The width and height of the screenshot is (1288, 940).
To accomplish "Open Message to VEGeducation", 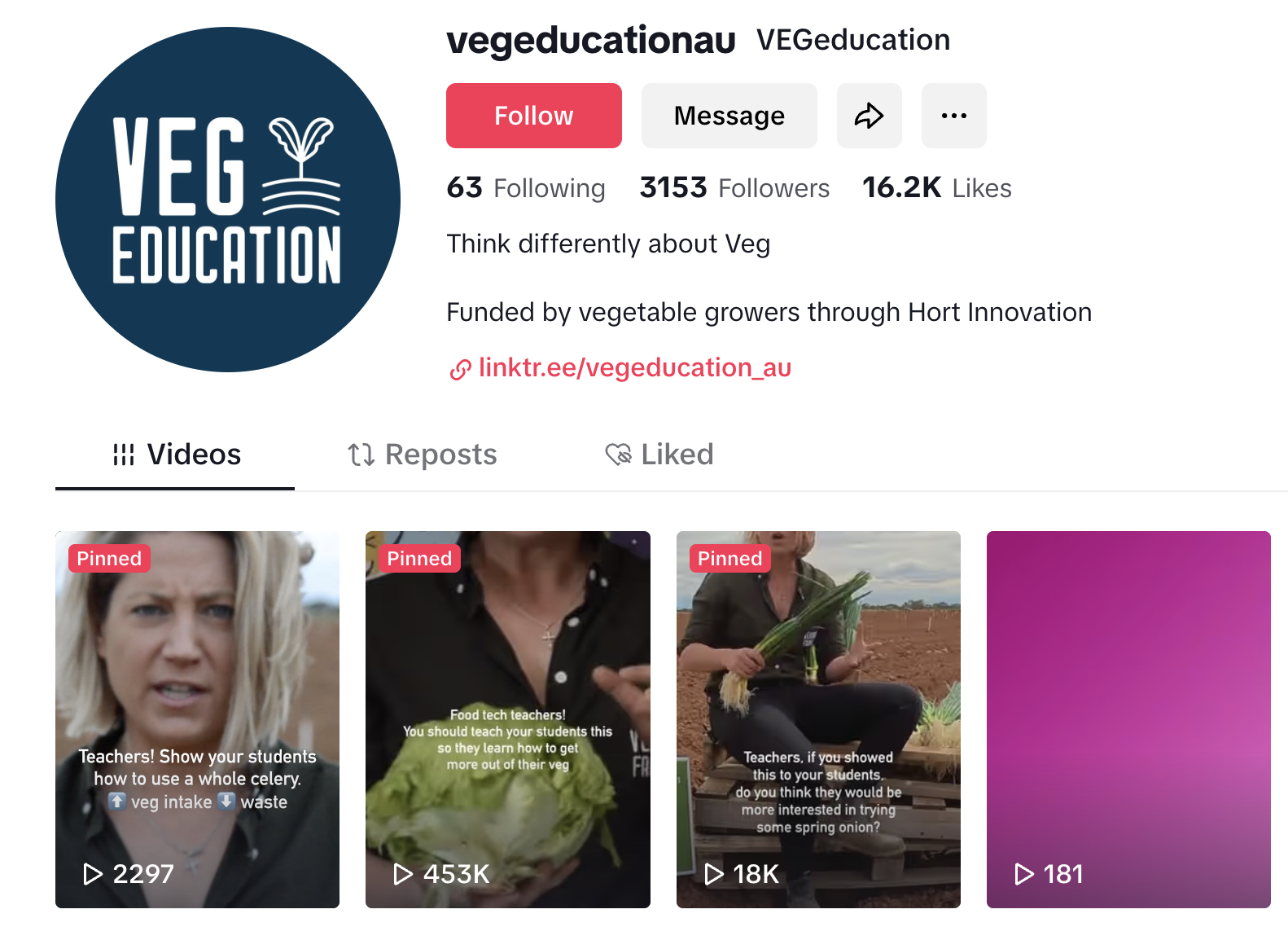I will coord(729,116).
